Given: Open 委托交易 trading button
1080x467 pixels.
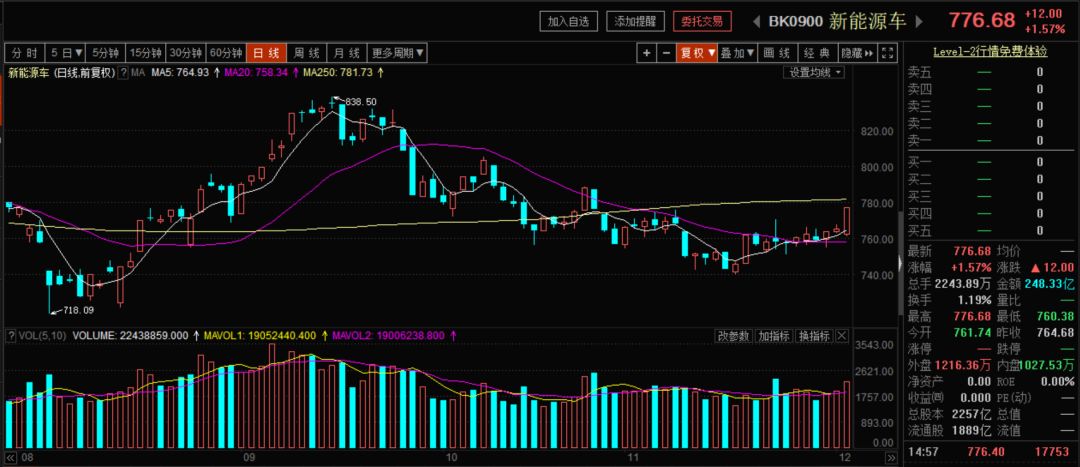Looking at the screenshot, I should tap(702, 21).
